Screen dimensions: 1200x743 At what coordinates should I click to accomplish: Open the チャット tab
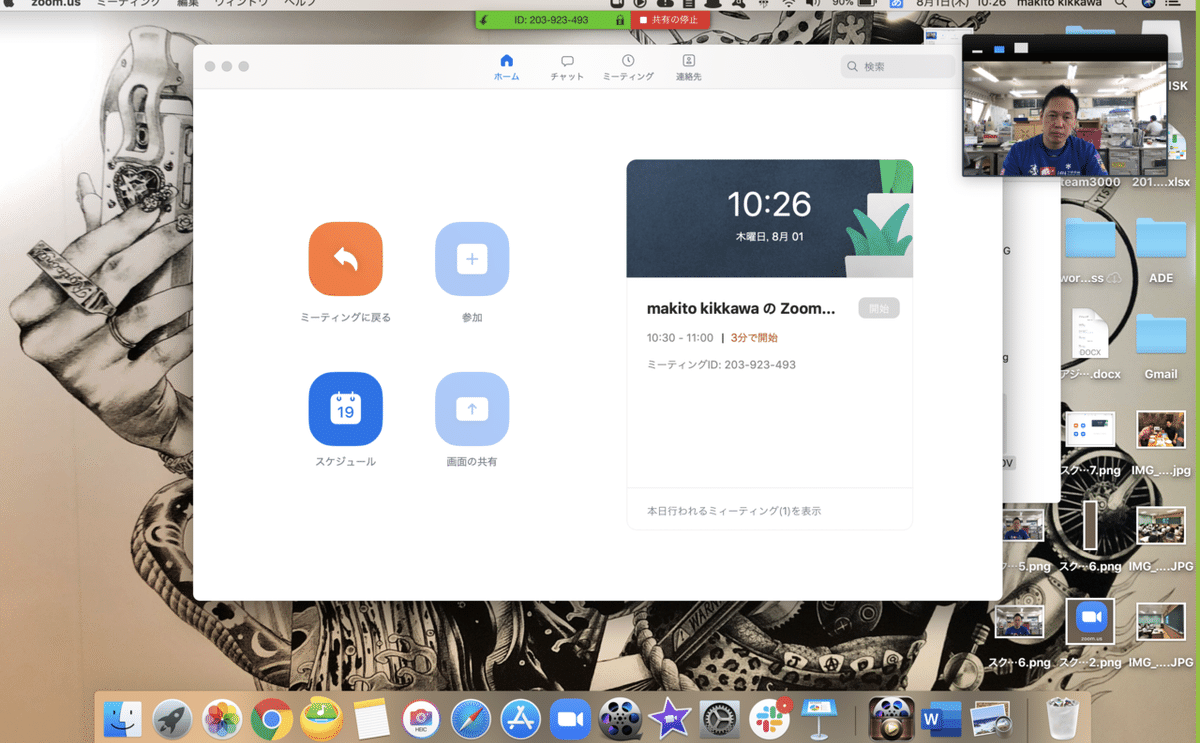click(x=567, y=68)
